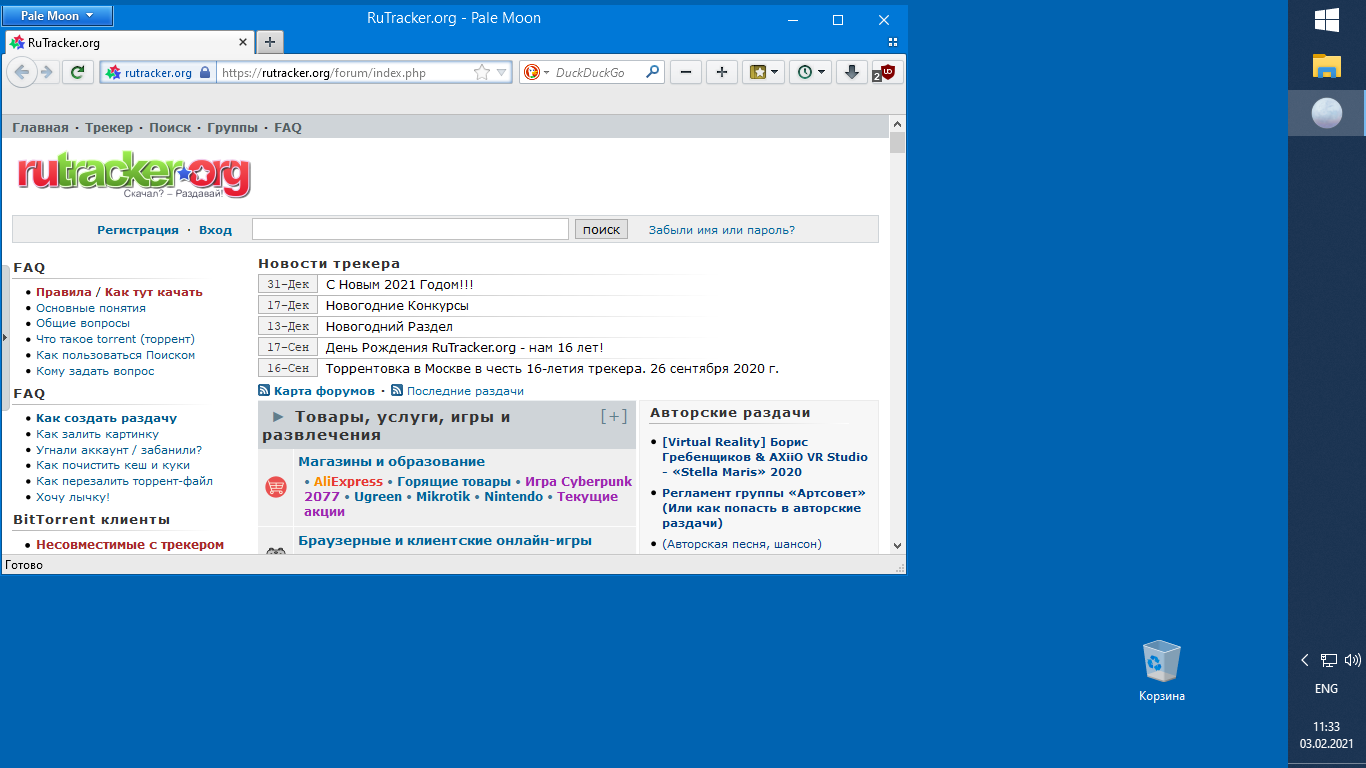The height and width of the screenshot is (768, 1366).
Task: Open the Трекер menu link
Action: [109, 128]
